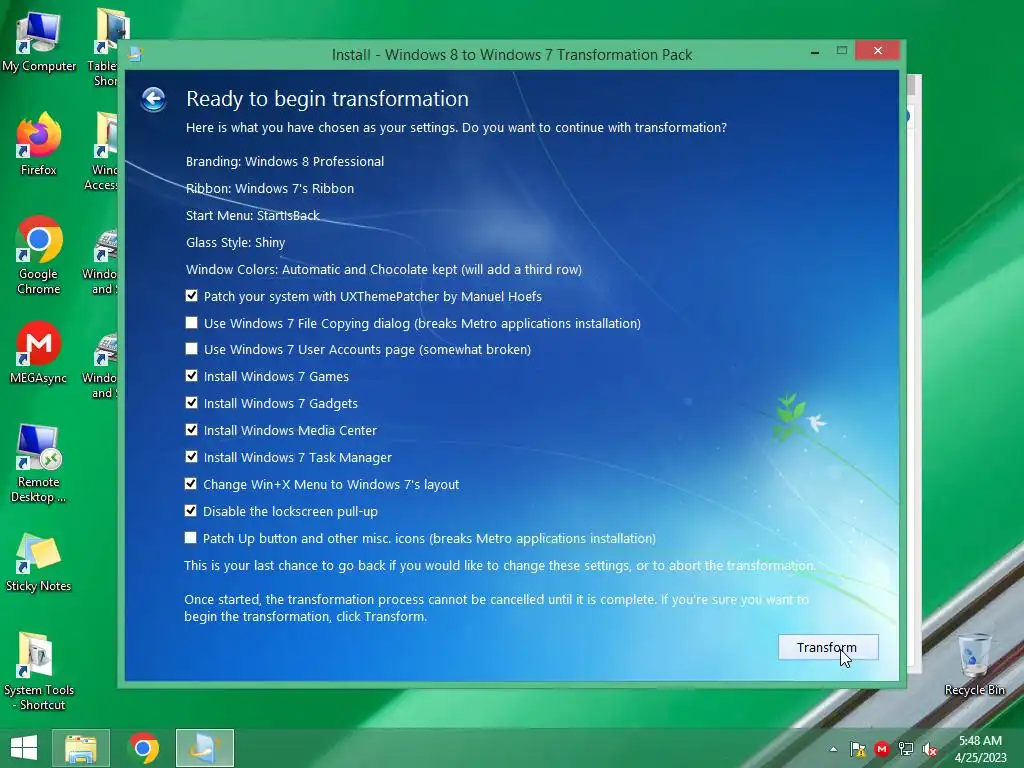The height and width of the screenshot is (768, 1024).
Task: Select the installer taskbar button
Action: coord(205,748)
